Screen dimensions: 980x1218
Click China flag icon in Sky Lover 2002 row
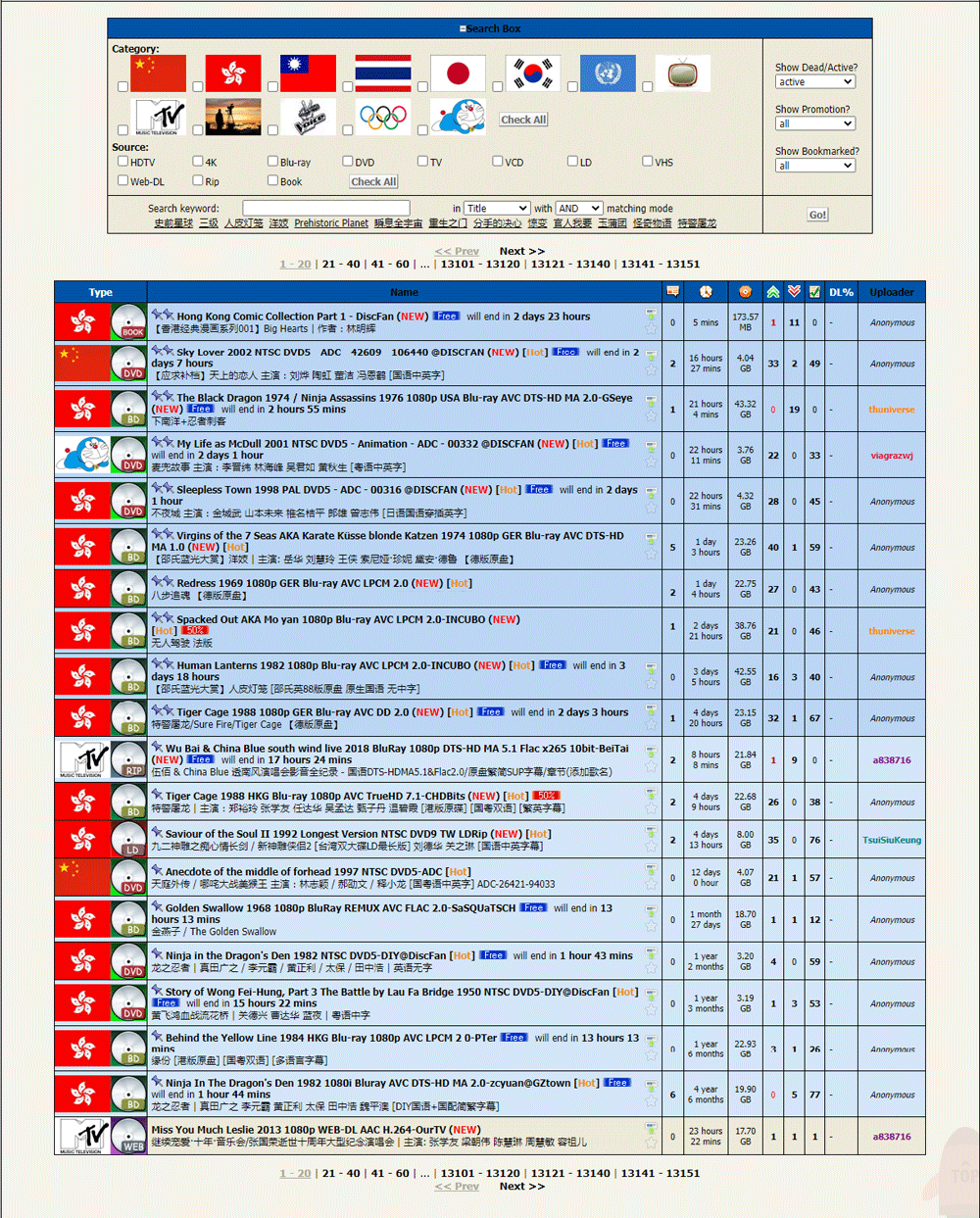pos(82,363)
